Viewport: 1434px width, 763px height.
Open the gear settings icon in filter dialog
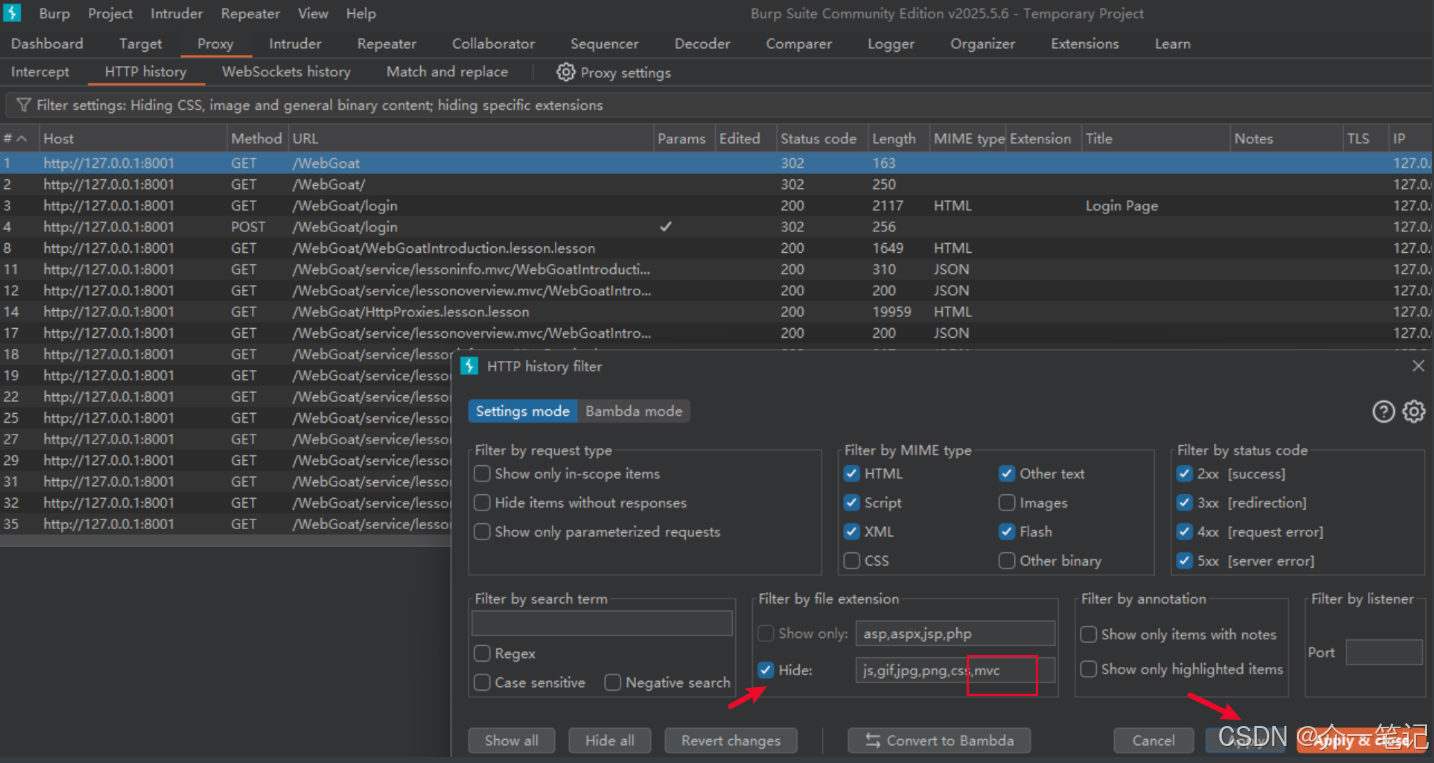point(1413,411)
